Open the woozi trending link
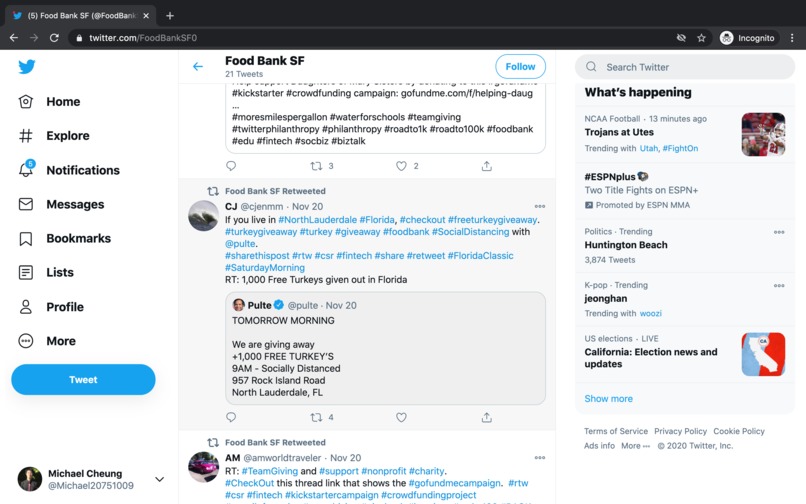The image size is (806, 504). coord(650,313)
